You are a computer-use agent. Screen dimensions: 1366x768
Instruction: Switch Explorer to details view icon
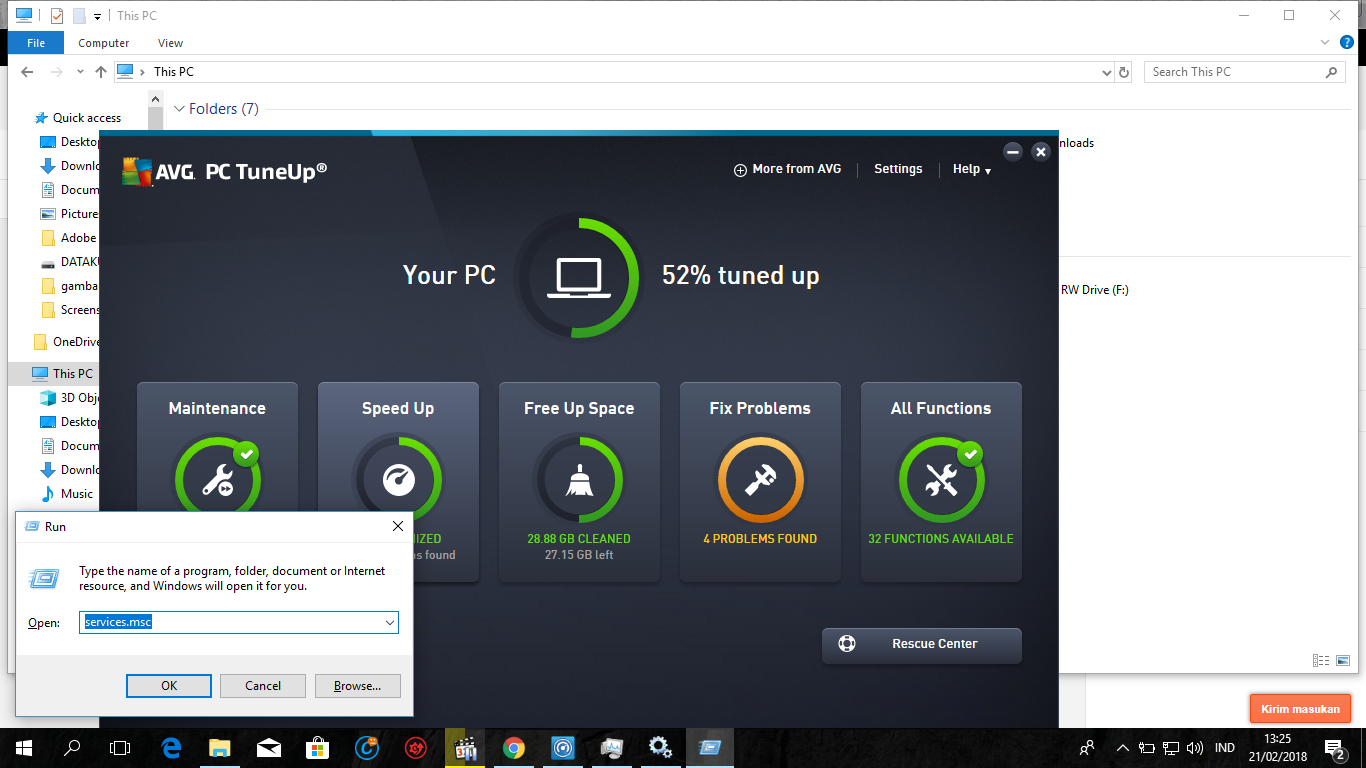[x=1321, y=661]
